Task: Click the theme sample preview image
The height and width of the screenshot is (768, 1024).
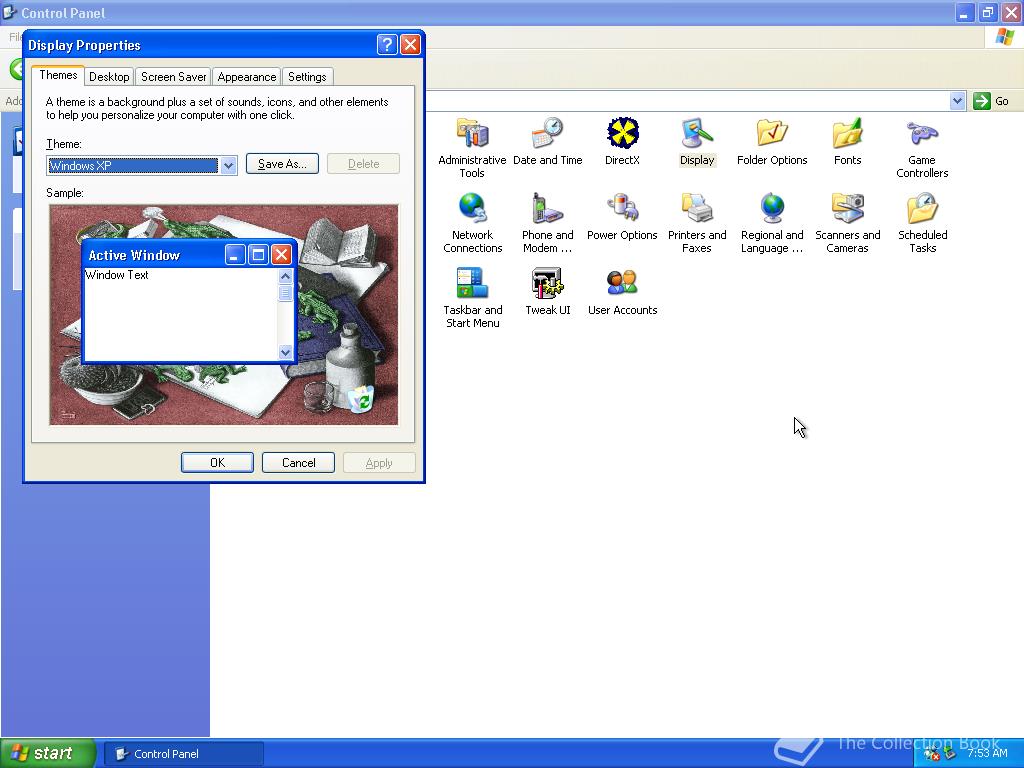Action: (223, 315)
